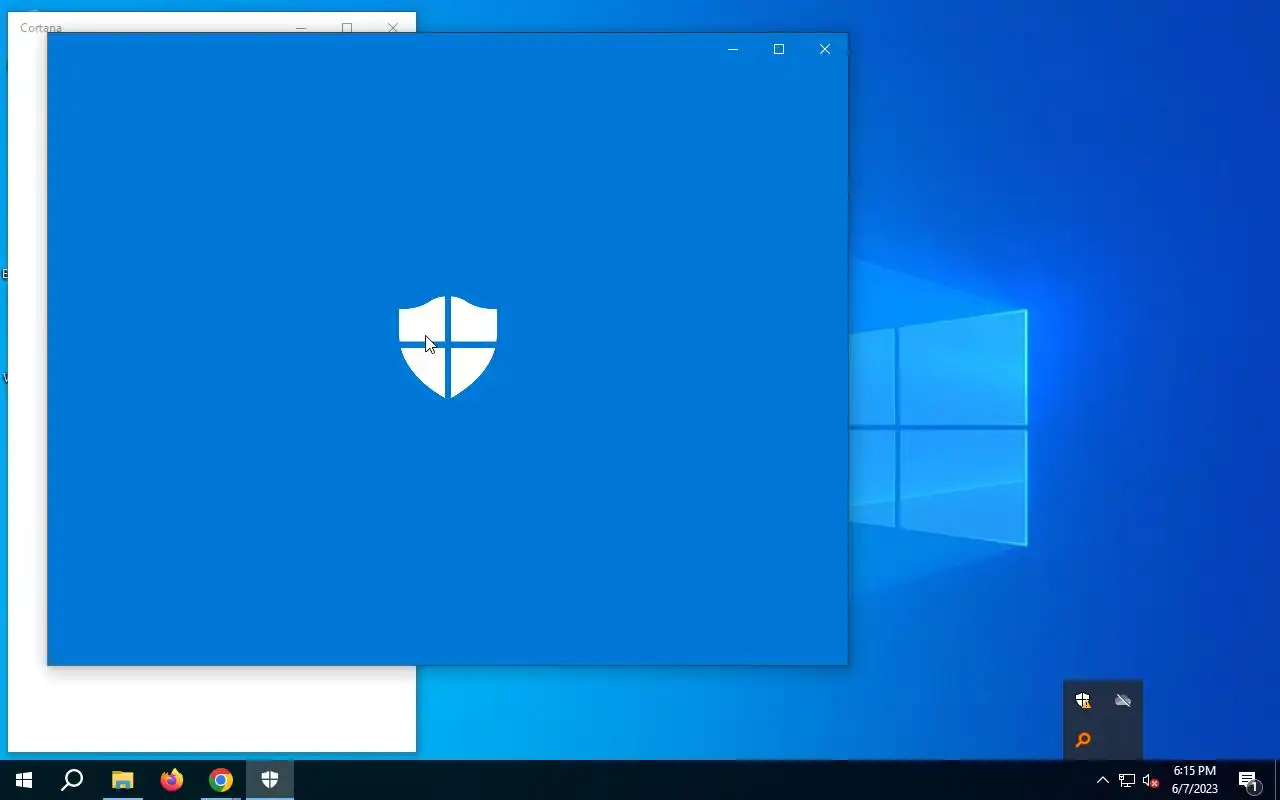Open Windows Security warning shield in tray popup
The height and width of the screenshot is (800, 1280).
click(1083, 700)
